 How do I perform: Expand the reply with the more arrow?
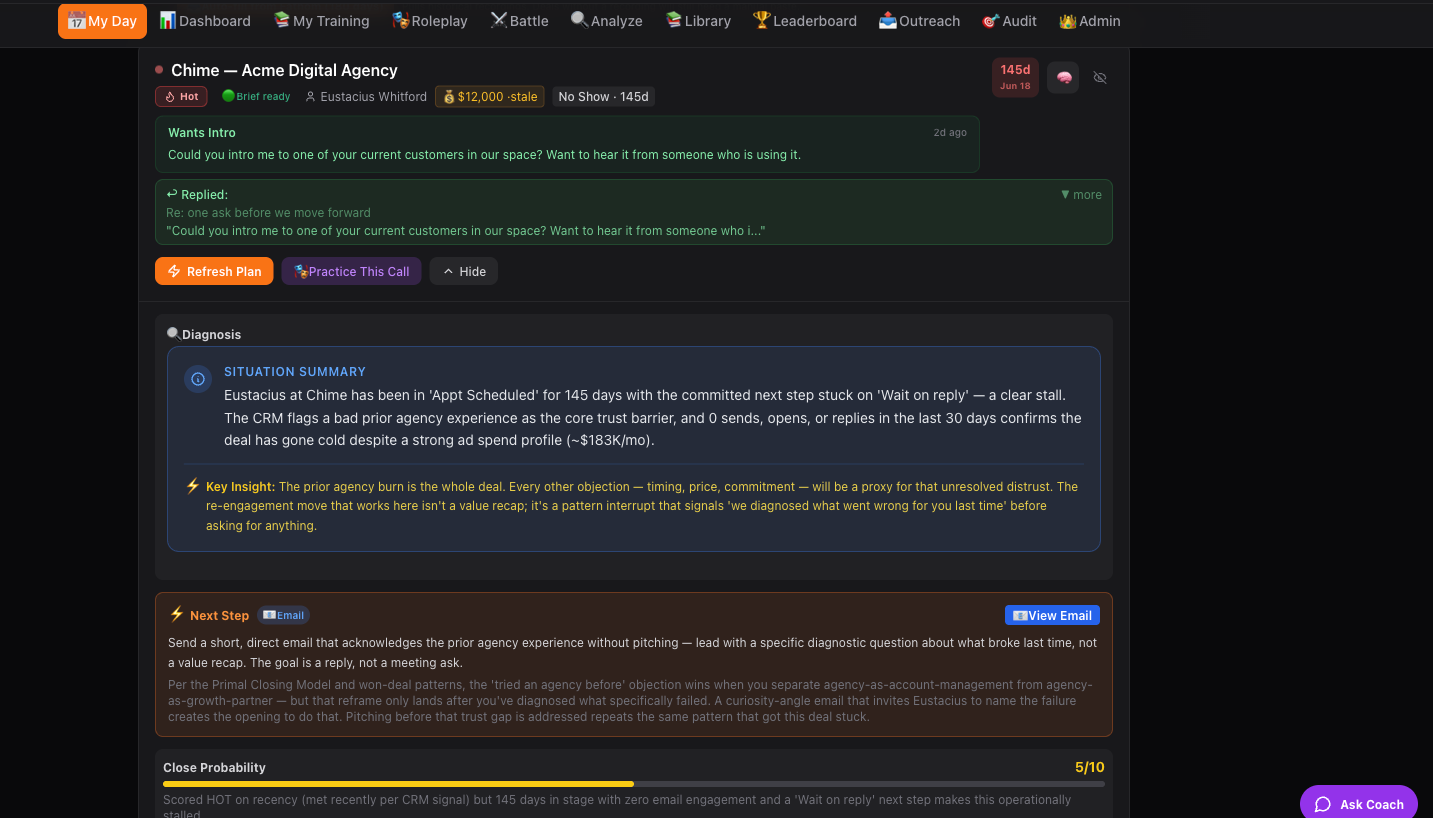tap(1081, 195)
